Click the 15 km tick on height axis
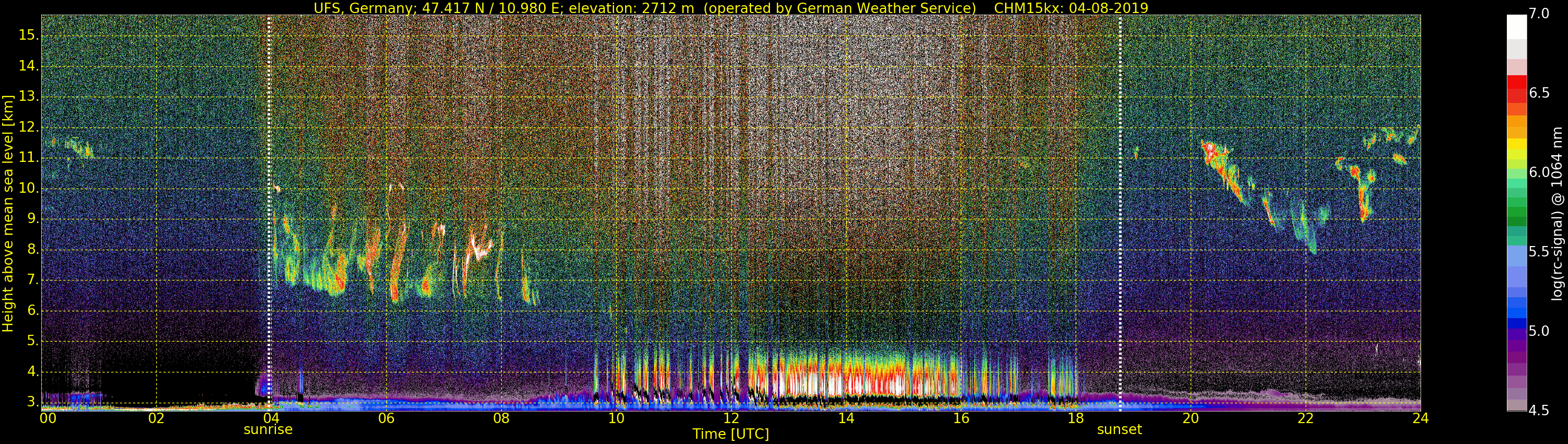Image resolution: width=1568 pixels, height=444 pixels. 28,36
